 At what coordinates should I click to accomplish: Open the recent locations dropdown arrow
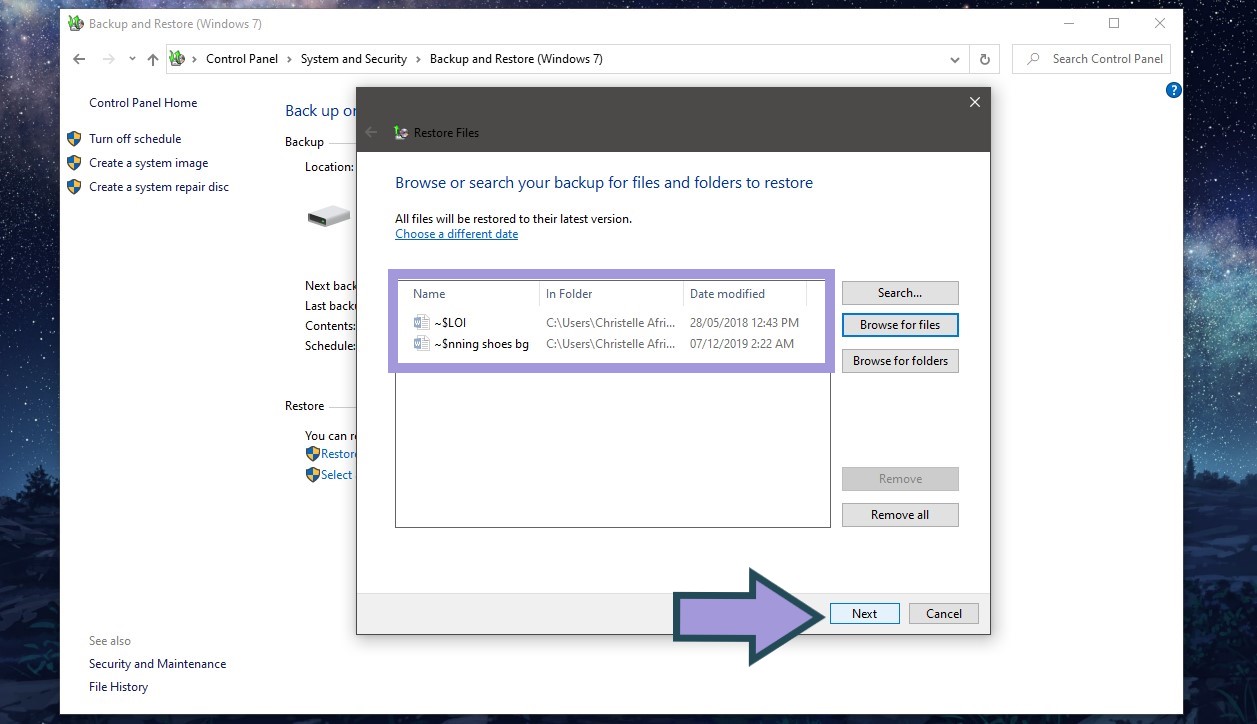pyautogui.click(x=132, y=59)
